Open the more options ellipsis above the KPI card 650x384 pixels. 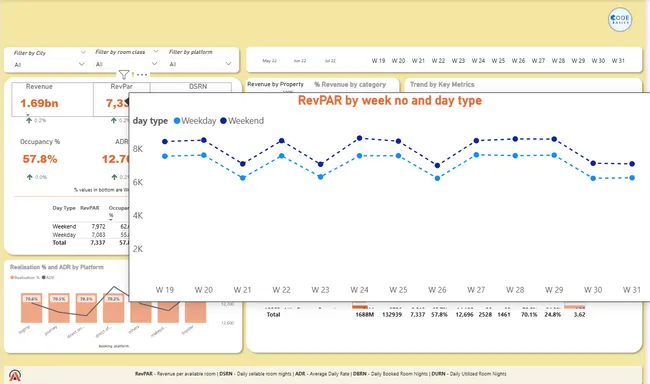click(x=142, y=75)
